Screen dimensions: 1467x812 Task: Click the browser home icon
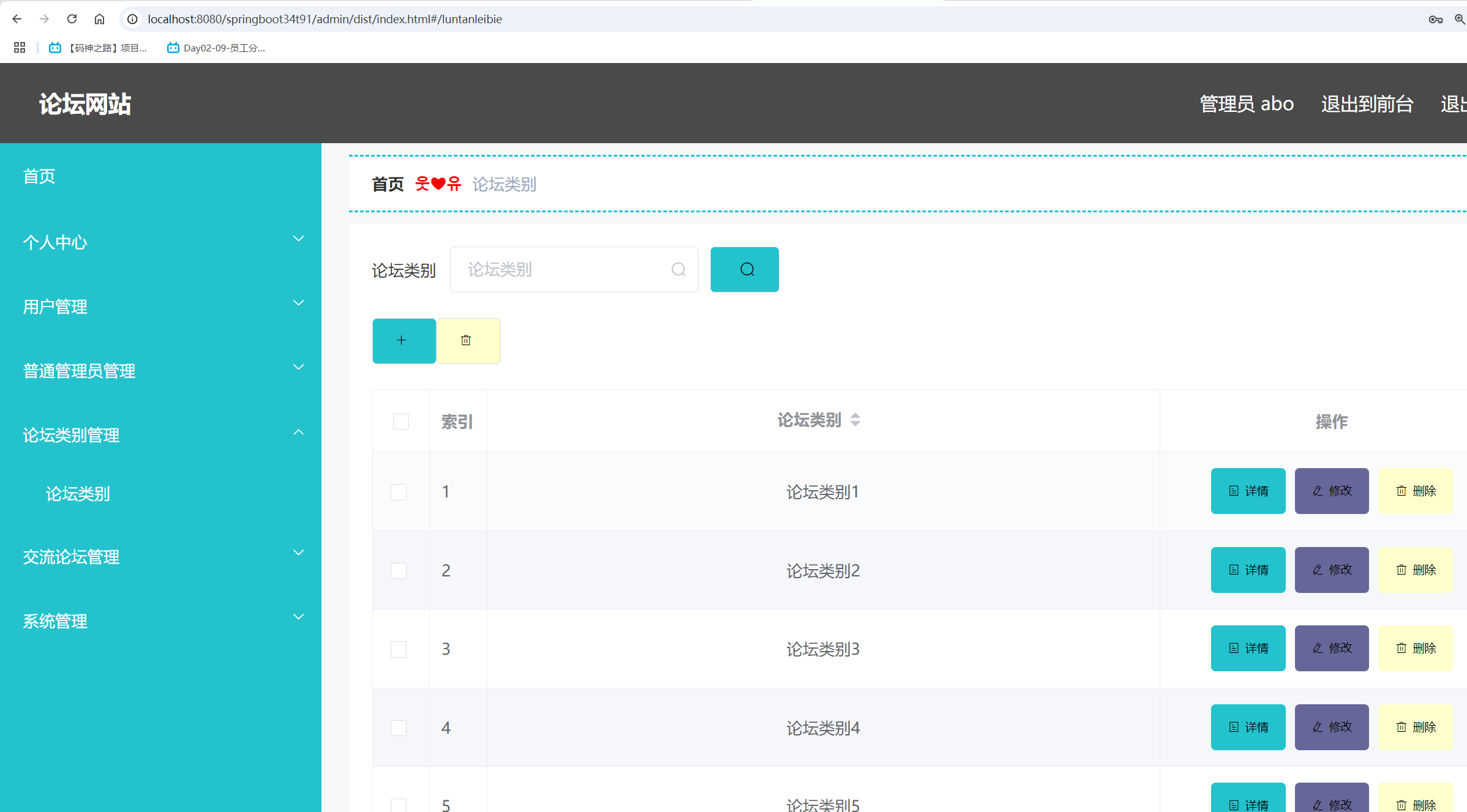[x=99, y=19]
